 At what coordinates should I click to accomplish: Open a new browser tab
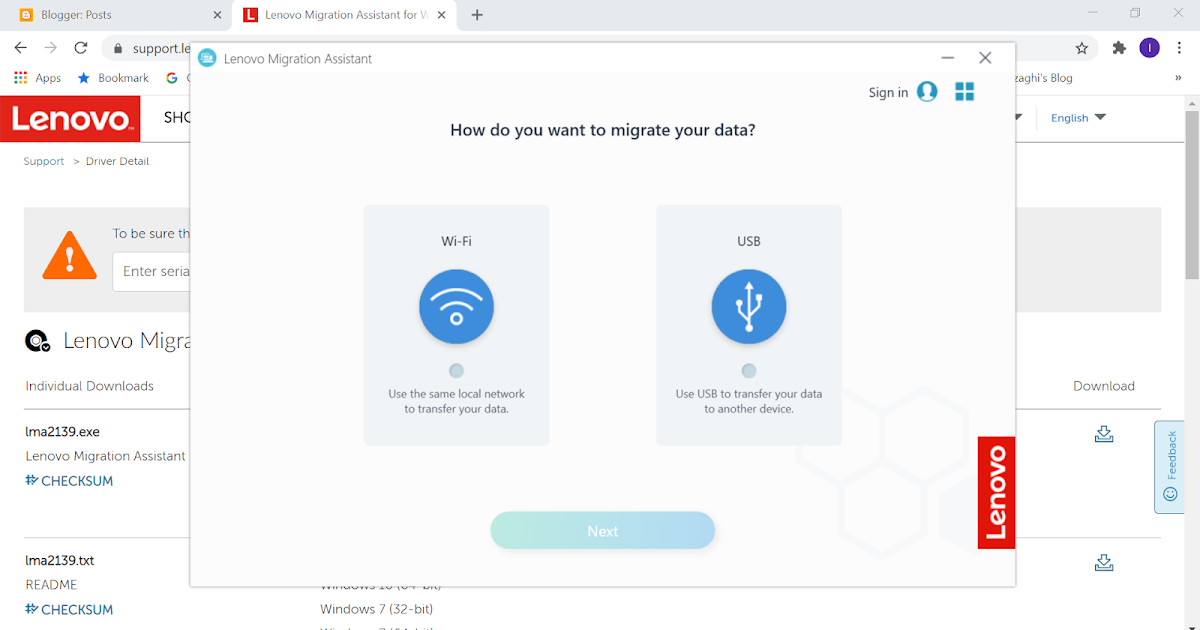coord(477,15)
